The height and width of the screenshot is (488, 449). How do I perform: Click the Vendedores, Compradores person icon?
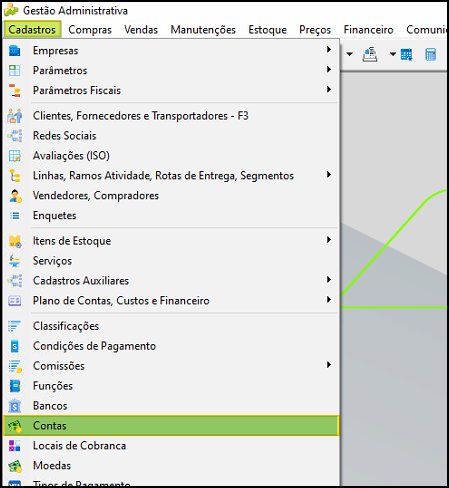15,196
